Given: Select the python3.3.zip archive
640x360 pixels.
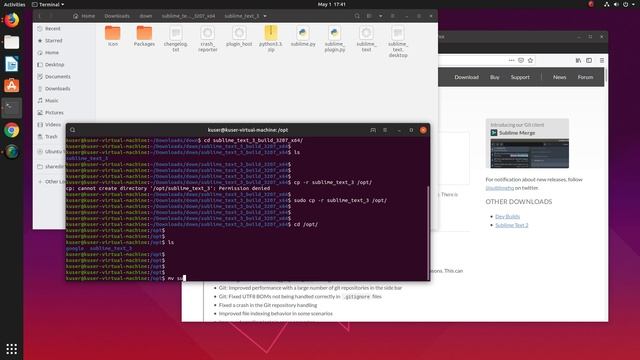Looking at the screenshot, I should pyautogui.click(x=271, y=39).
